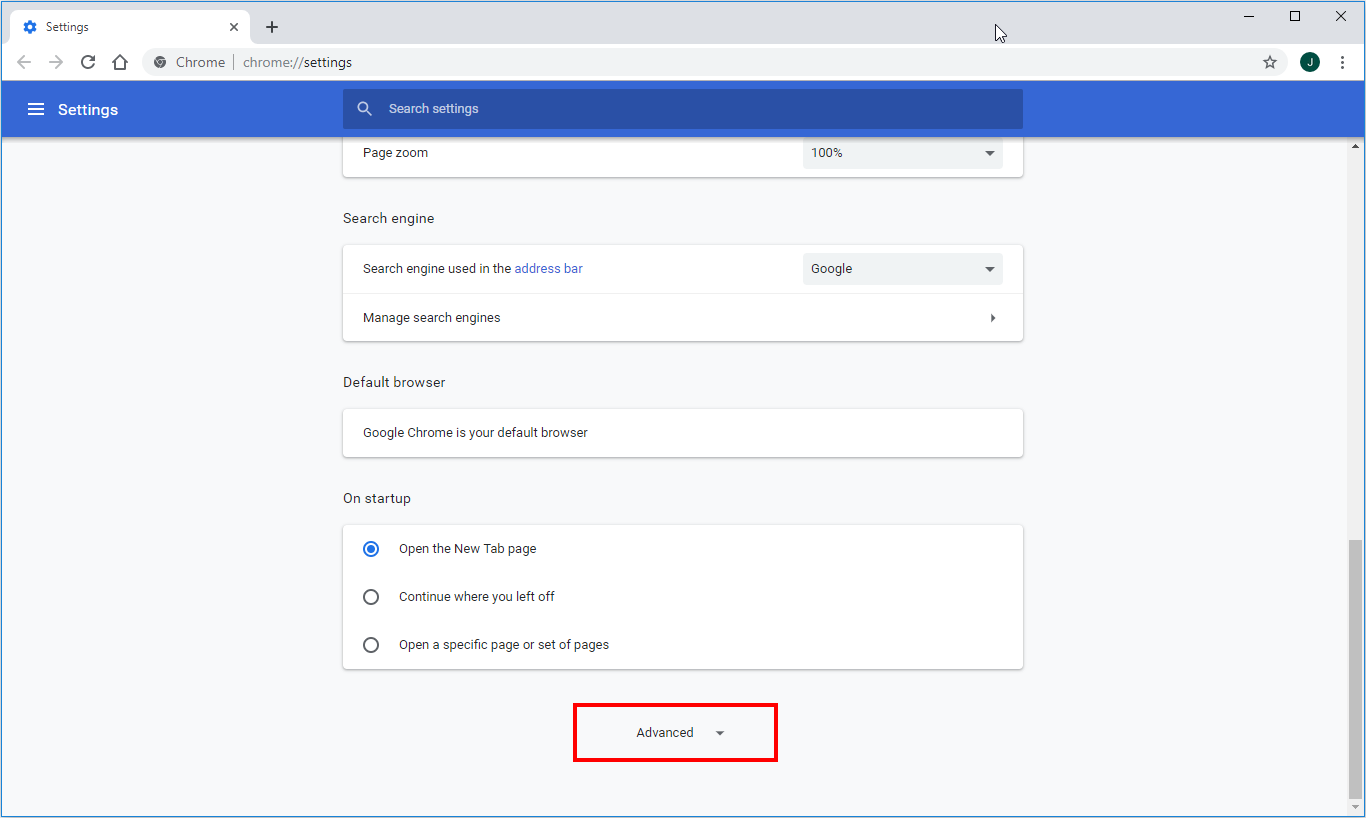
Task: Click the Chrome site info icon in address bar
Action: pos(160,62)
